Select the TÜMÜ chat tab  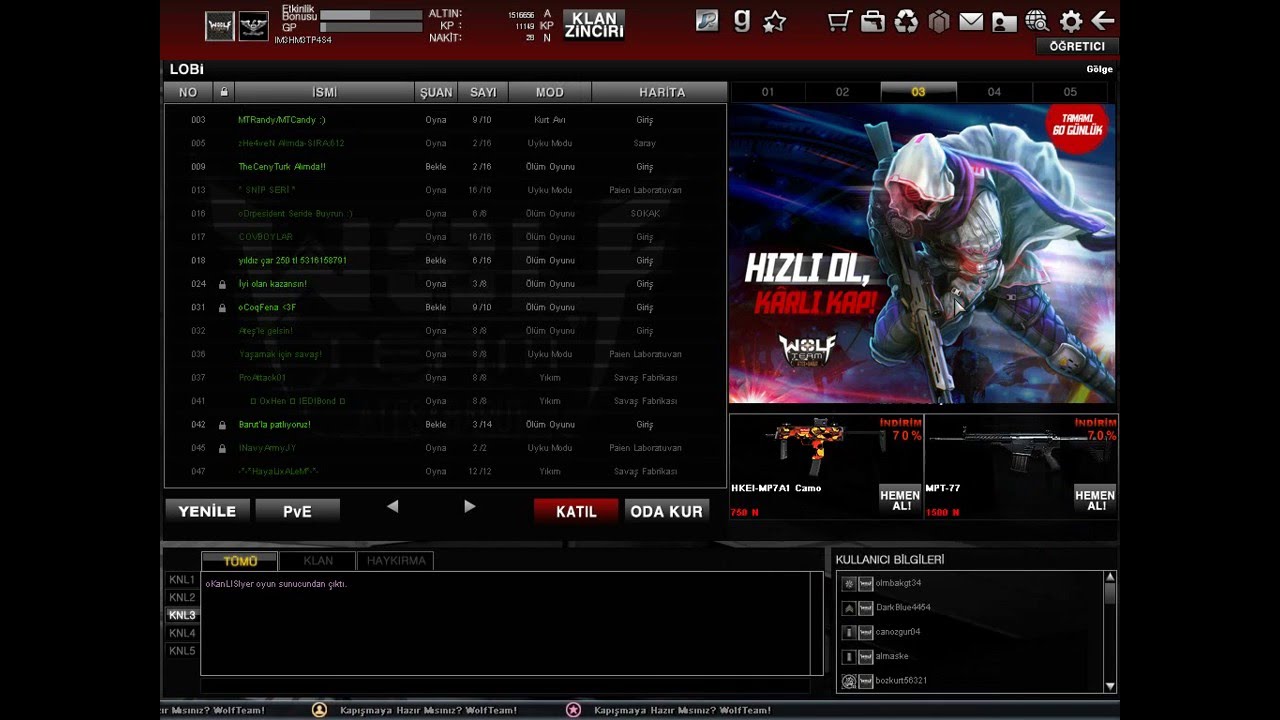coord(240,561)
